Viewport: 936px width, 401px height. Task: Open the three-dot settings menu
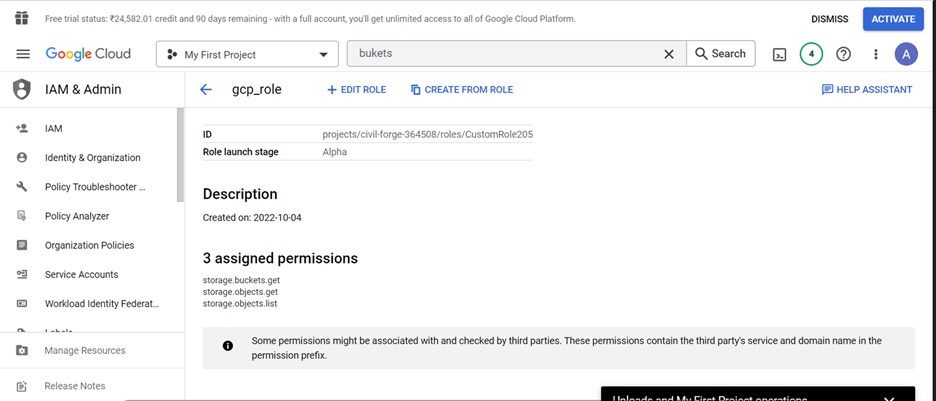pos(876,54)
